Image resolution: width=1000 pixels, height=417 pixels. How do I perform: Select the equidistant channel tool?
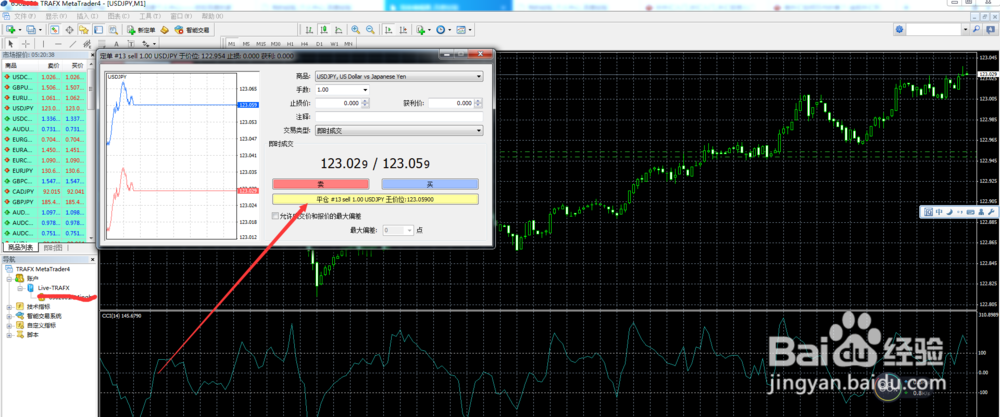pyautogui.click(x=87, y=44)
